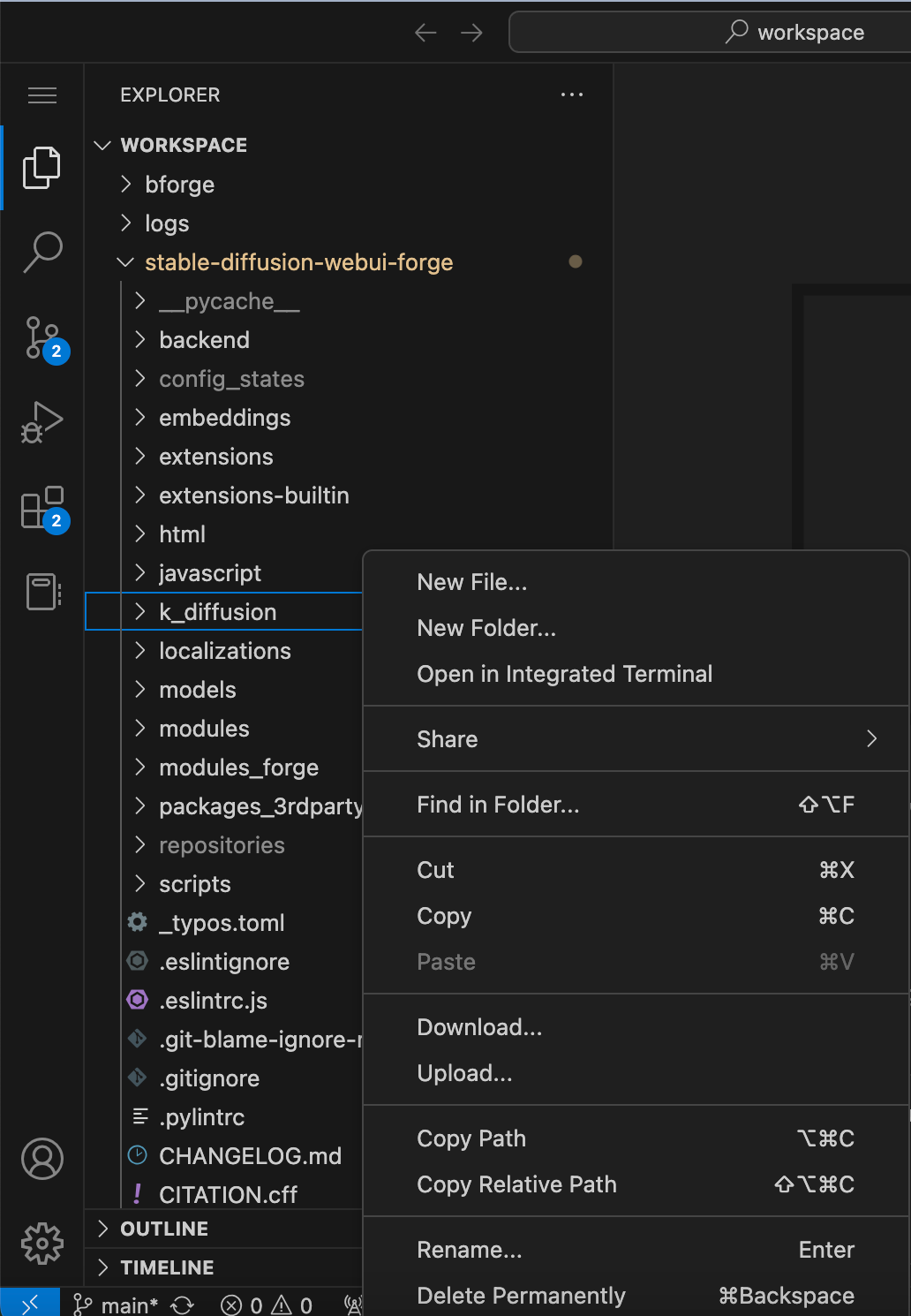Screen dimensions: 911x1316
Task: Choose New File... from context menu
Action: point(636,582)
